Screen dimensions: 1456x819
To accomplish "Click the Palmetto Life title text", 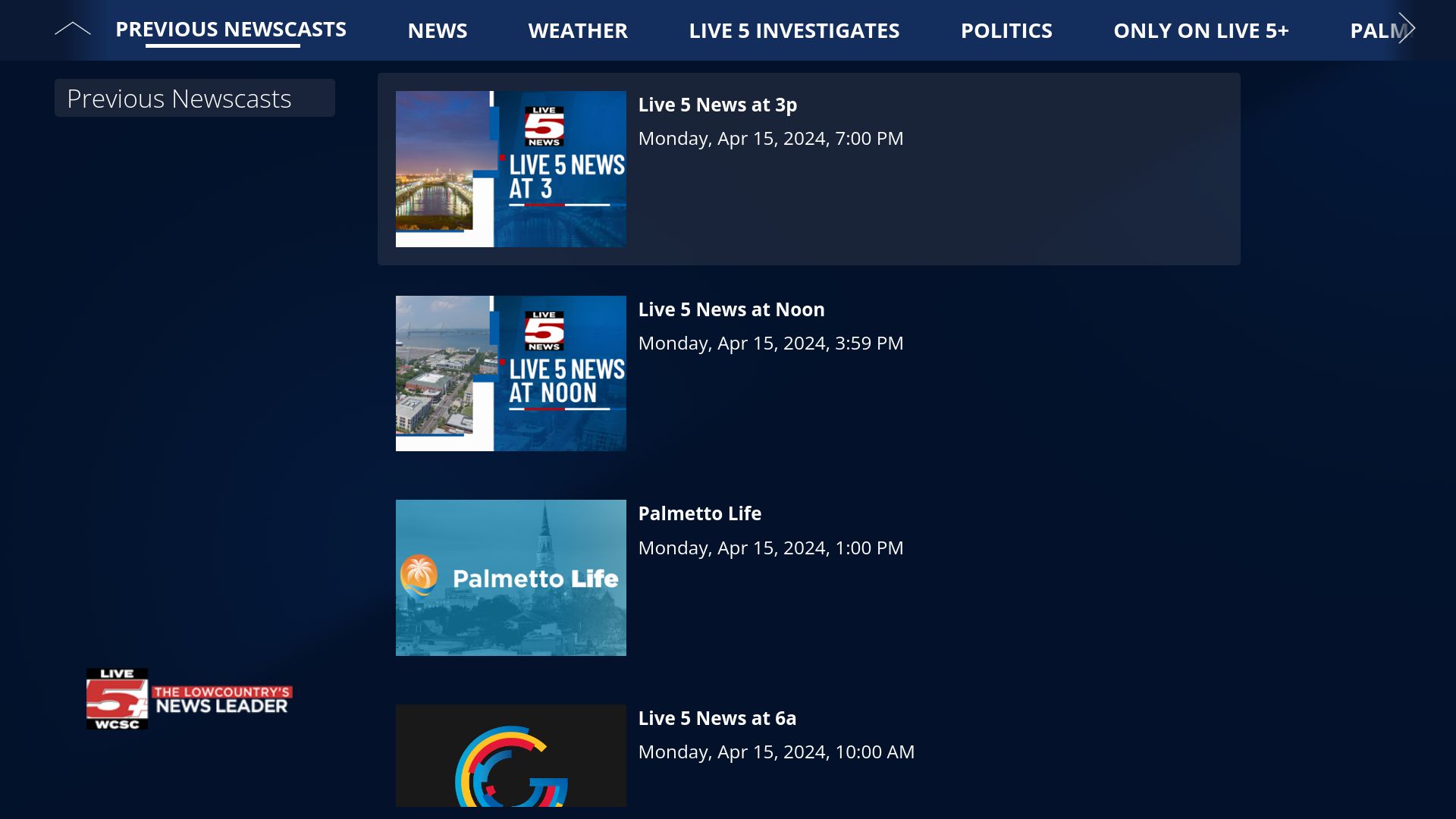I will pos(699,513).
